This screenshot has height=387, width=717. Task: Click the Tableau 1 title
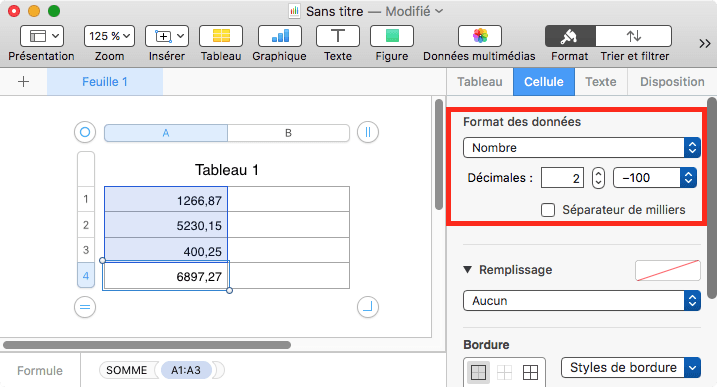[227, 170]
